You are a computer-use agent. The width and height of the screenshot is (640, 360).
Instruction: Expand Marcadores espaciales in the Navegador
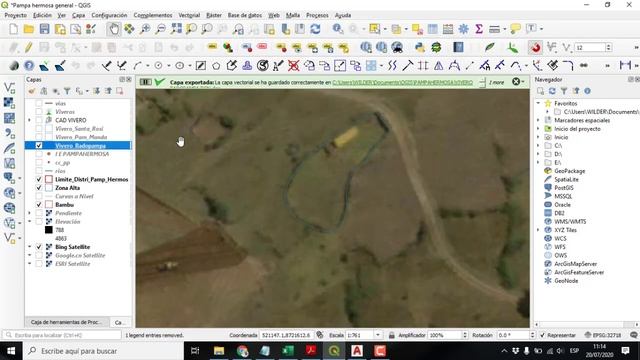(x=538, y=120)
